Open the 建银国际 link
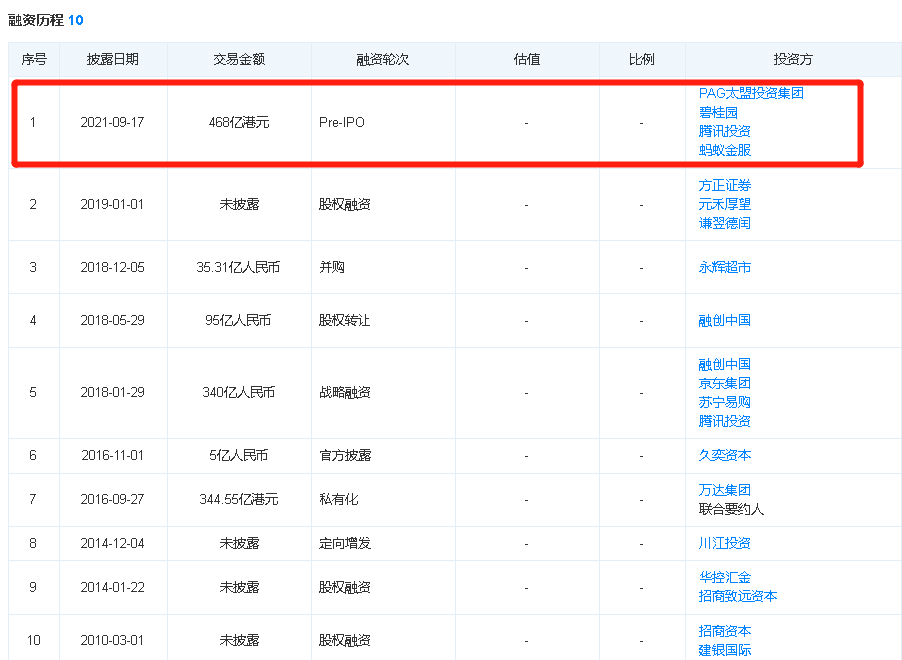Viewport: 902px width, 660px height. pyautogui.click(x=724, y=650)
